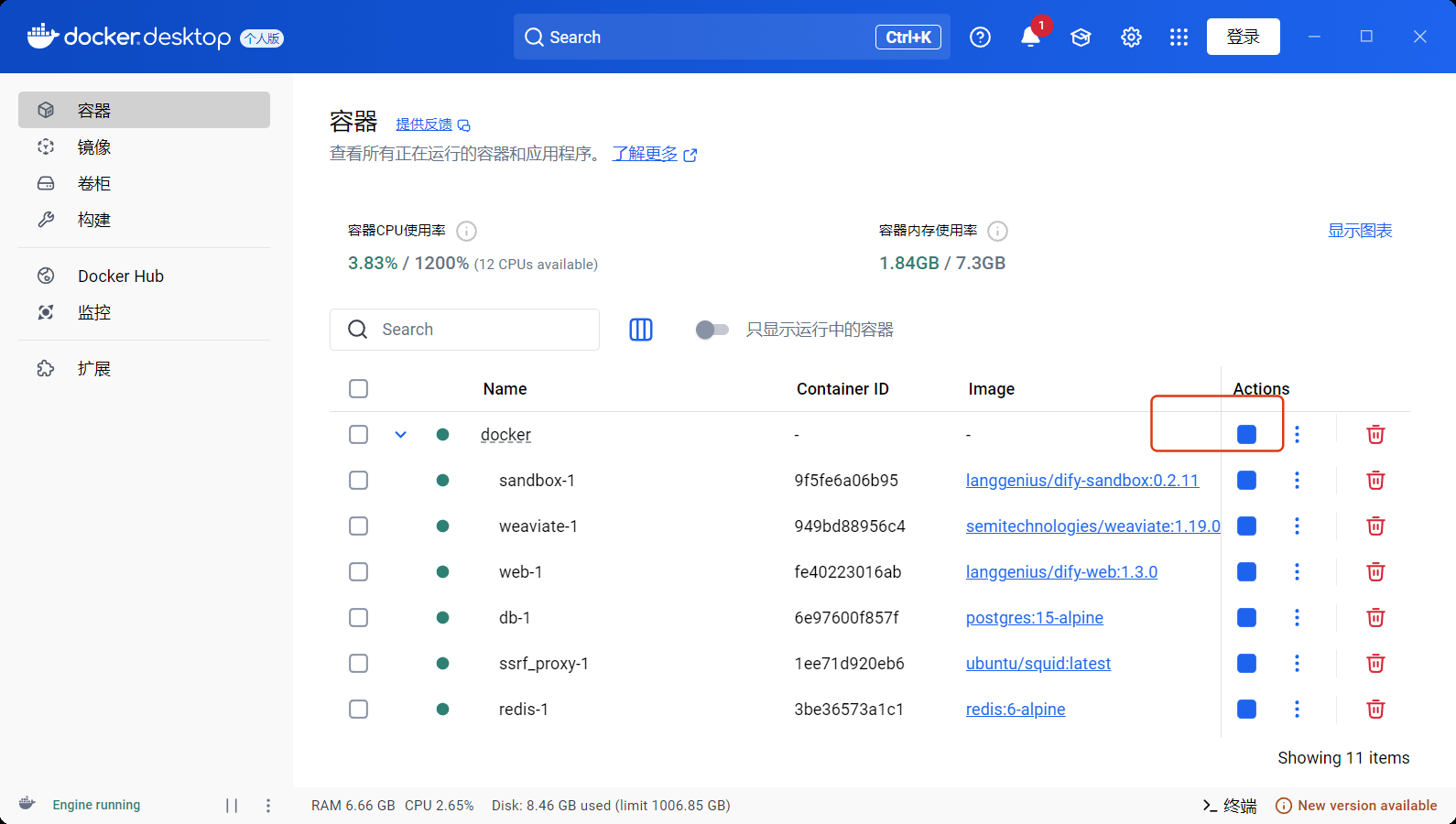Delete db-1 container with trash icon

click(x=1375, y=618)
